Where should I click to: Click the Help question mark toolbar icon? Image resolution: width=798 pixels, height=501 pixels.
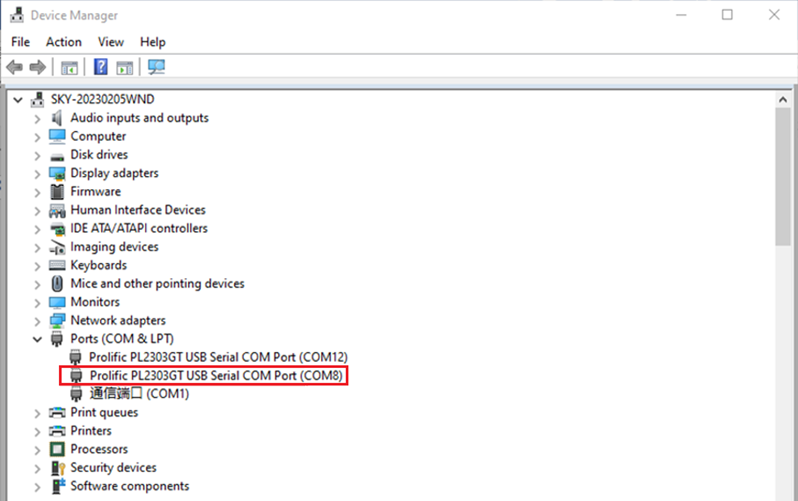pyautogui.click(x=101, y=68)
